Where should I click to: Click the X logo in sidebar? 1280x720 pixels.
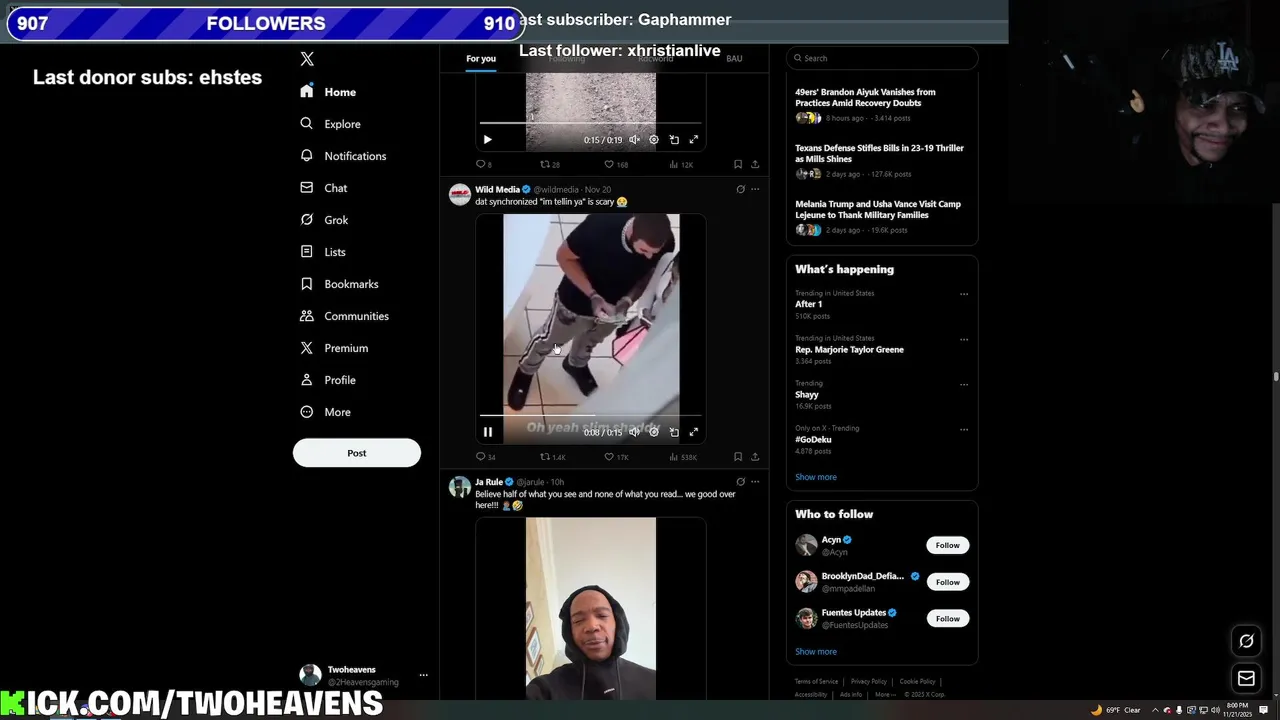pos(307,59)
